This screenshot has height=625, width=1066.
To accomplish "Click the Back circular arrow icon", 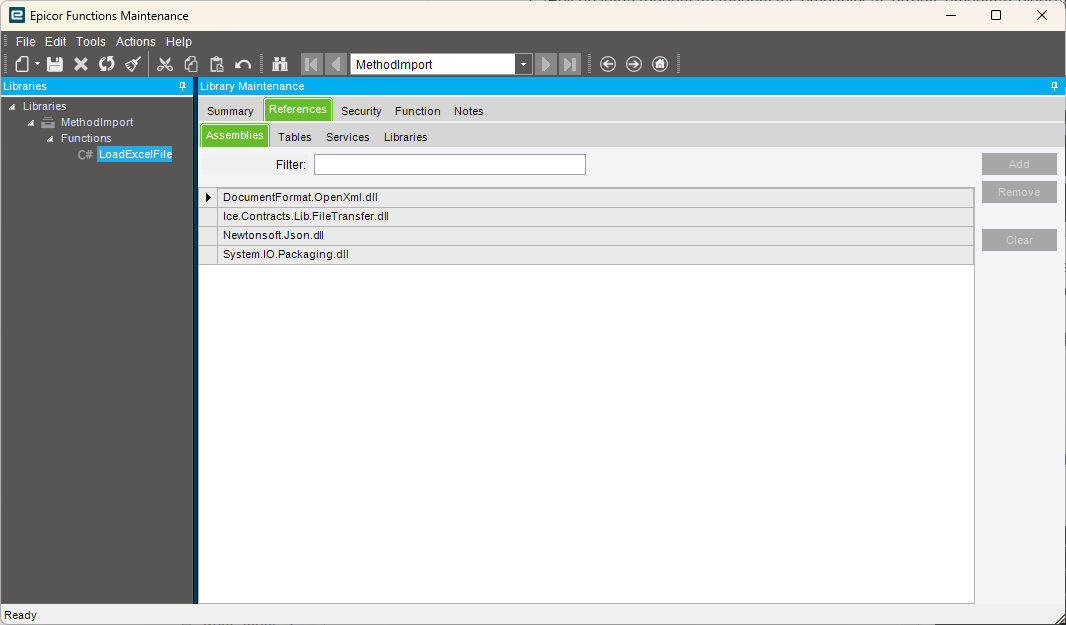I will tap(608, 64).
